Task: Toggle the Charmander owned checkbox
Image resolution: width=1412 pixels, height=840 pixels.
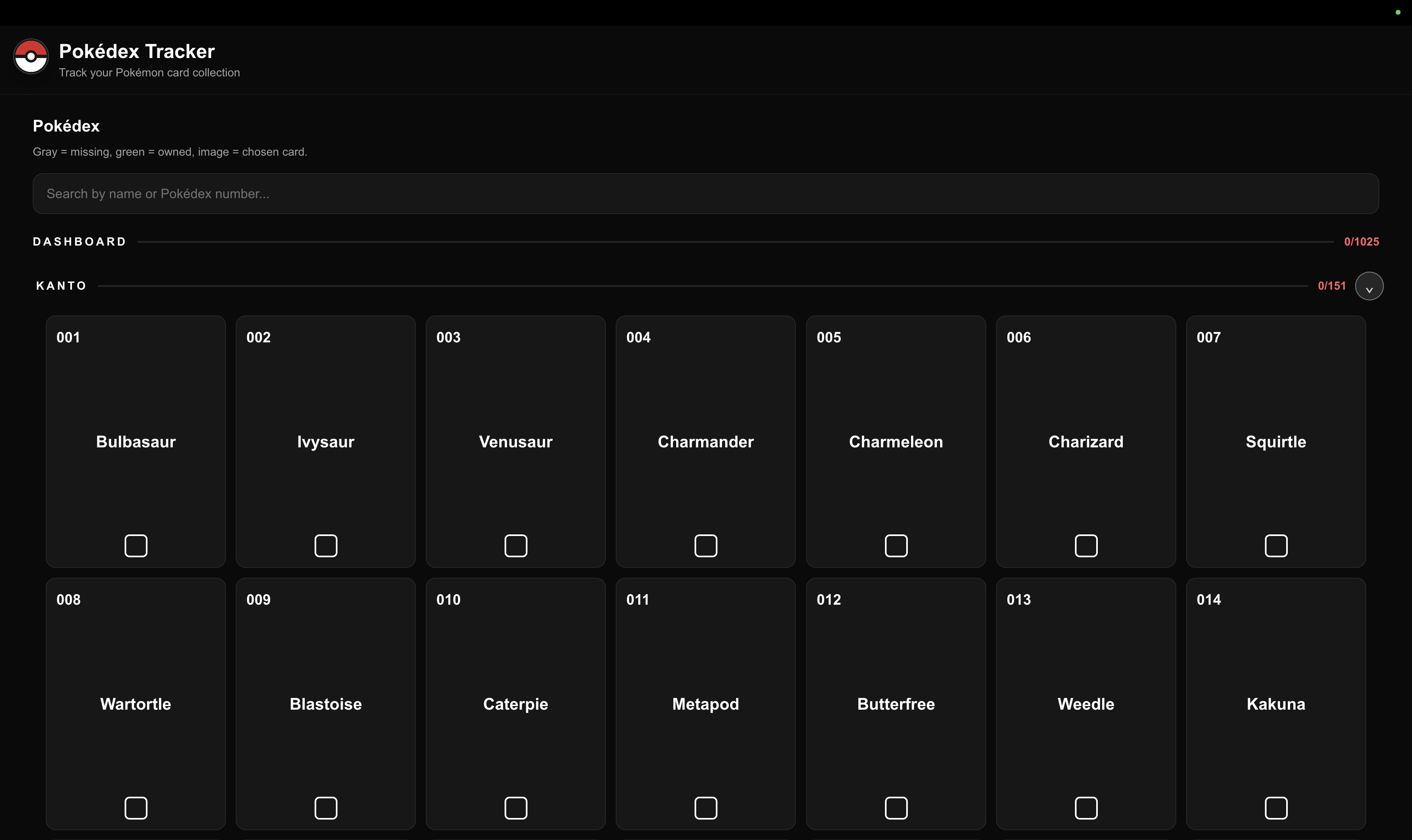Action: pos(706,546)
